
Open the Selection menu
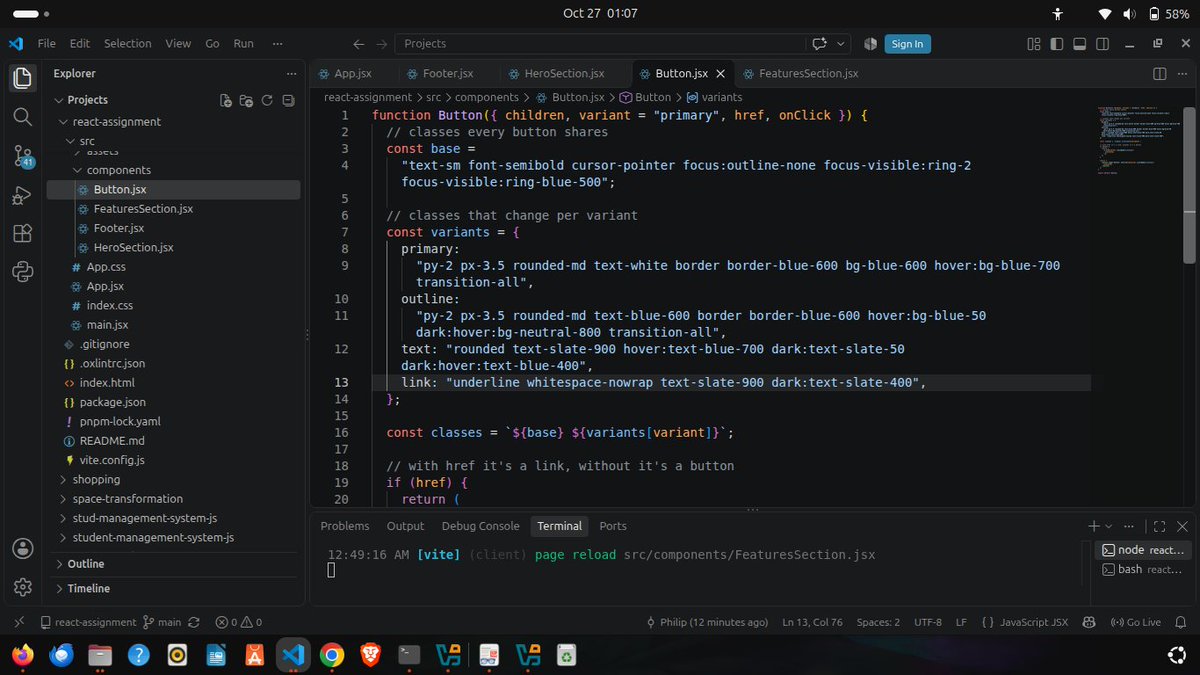128,44
